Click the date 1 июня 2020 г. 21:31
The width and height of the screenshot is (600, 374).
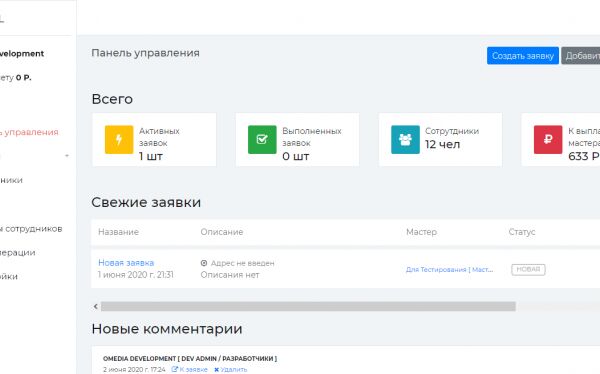[x=136, y=275]
